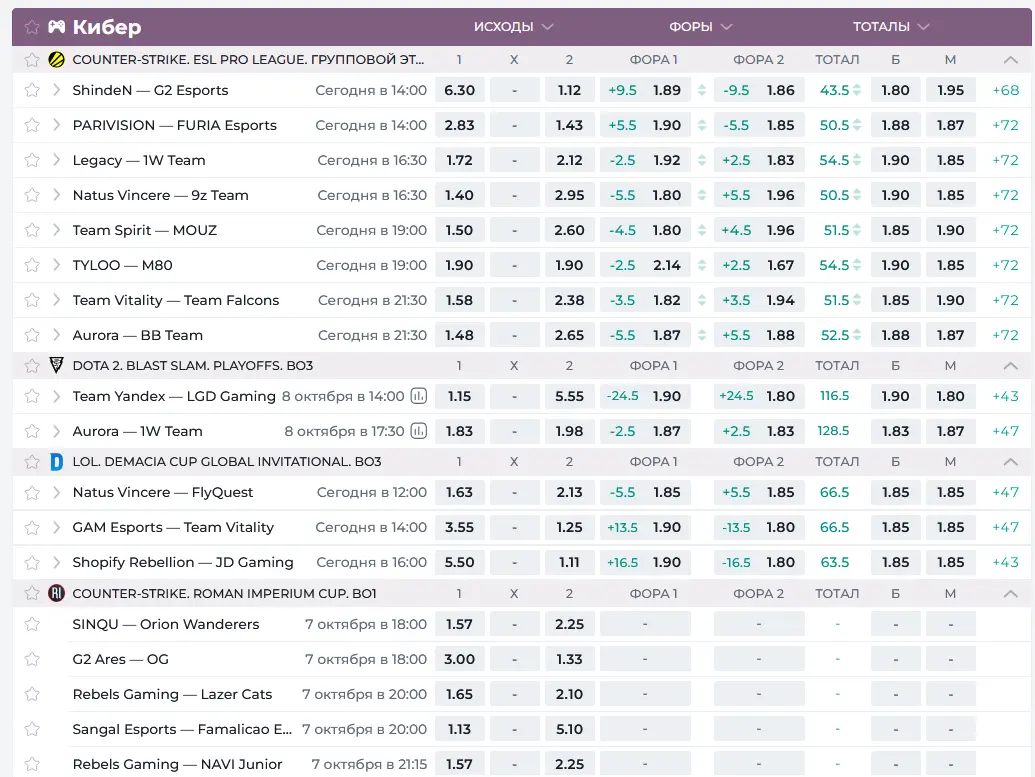Change handicap value for Team Spirit — MOUZ
1035x777 pixels.
702,230
